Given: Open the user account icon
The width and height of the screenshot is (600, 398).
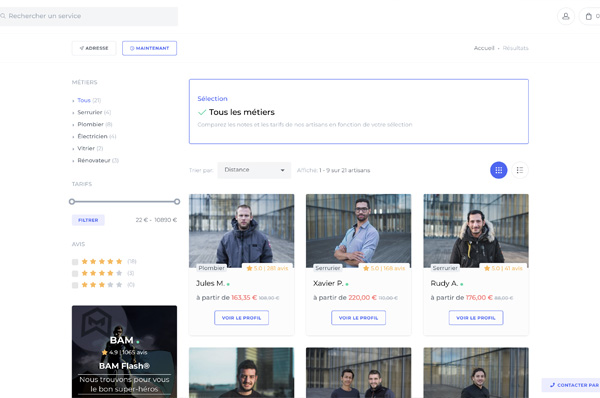Looking at the screenshot, I should [566, 16].
